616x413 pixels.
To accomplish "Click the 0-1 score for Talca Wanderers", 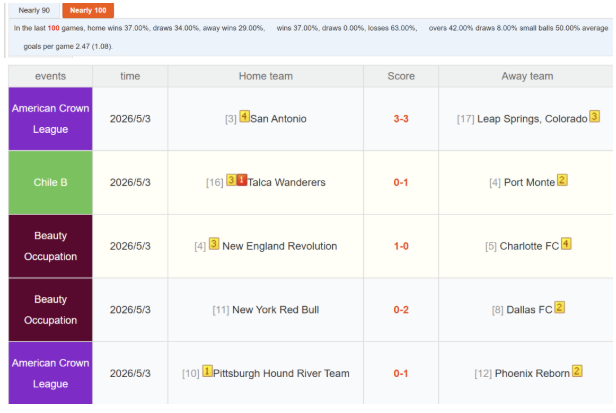I will (401, 182).
